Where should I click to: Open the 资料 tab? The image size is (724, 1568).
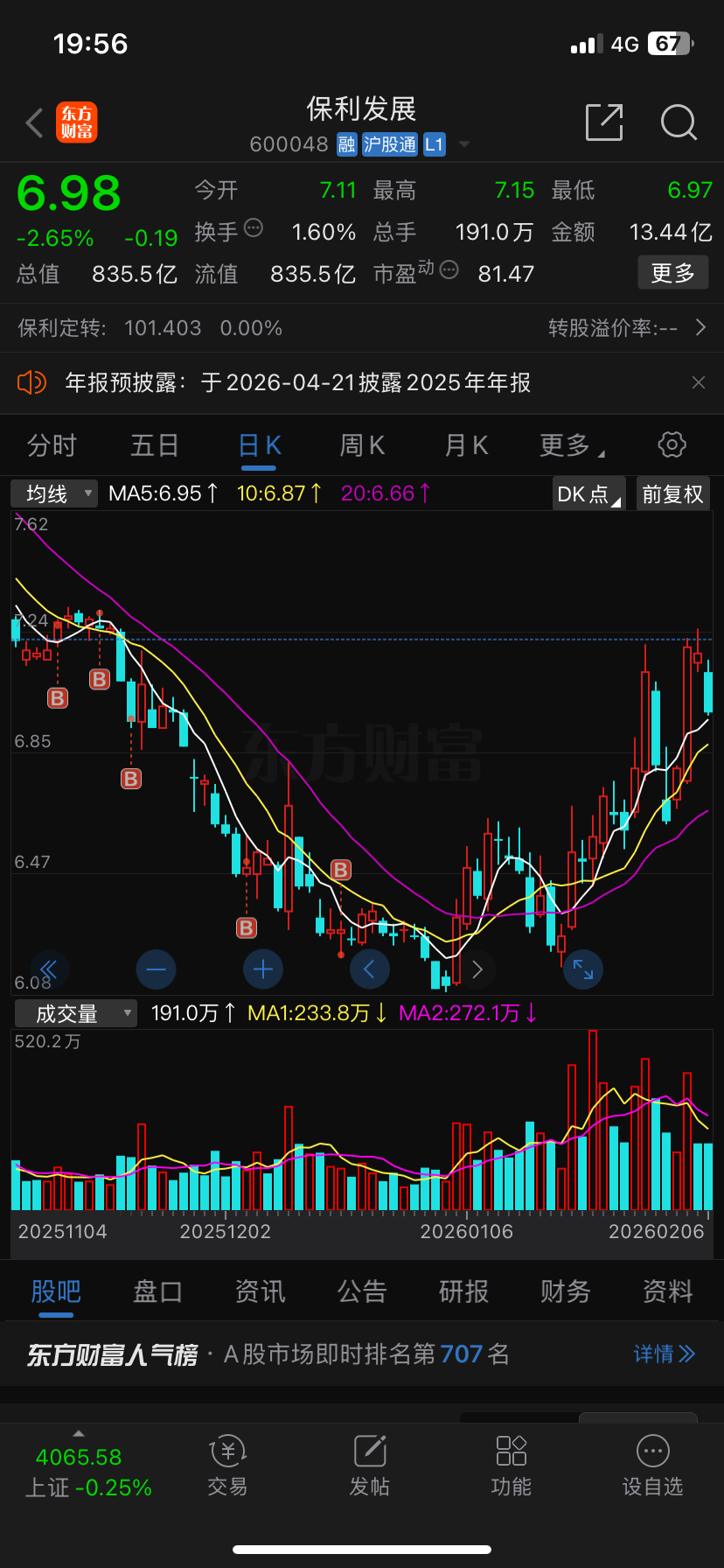coord(667,1291)
